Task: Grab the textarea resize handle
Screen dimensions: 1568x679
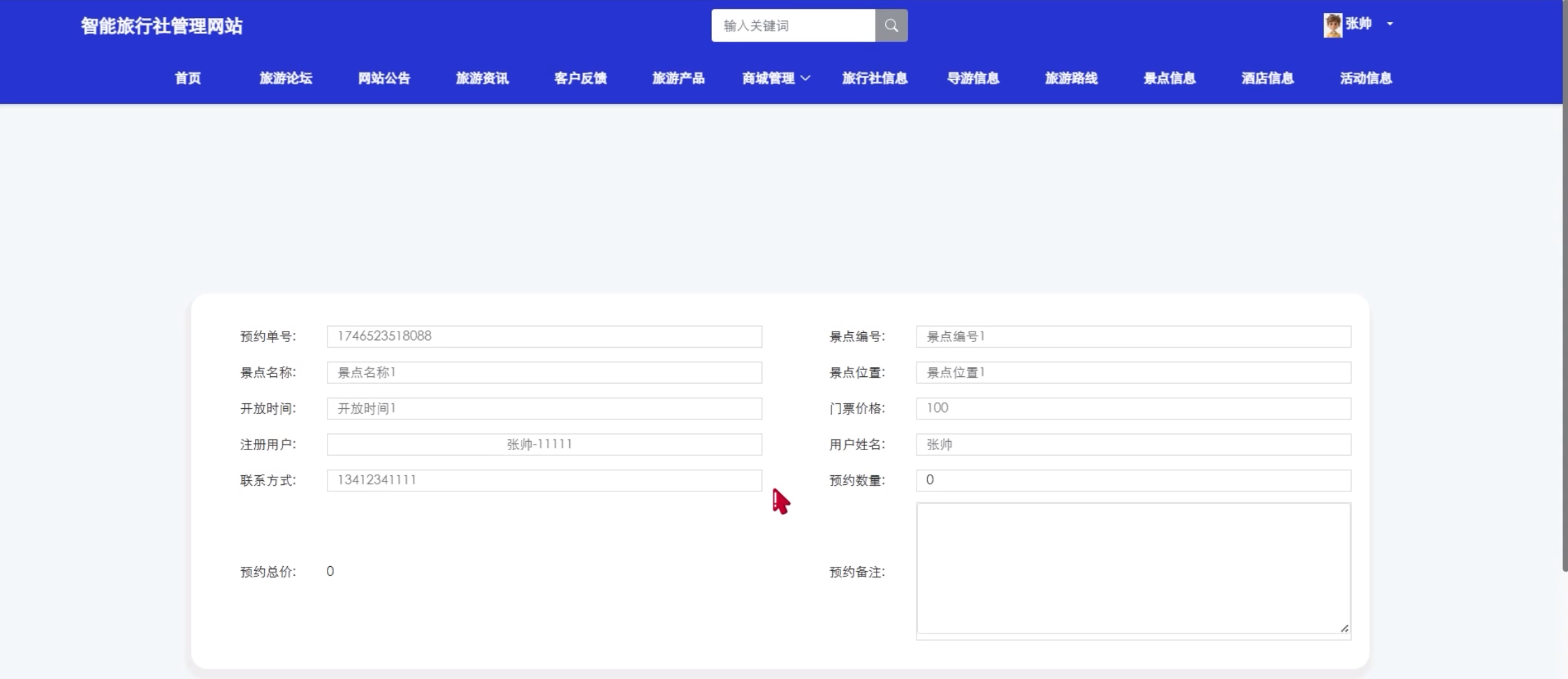Action: [x=1344, y=628]
